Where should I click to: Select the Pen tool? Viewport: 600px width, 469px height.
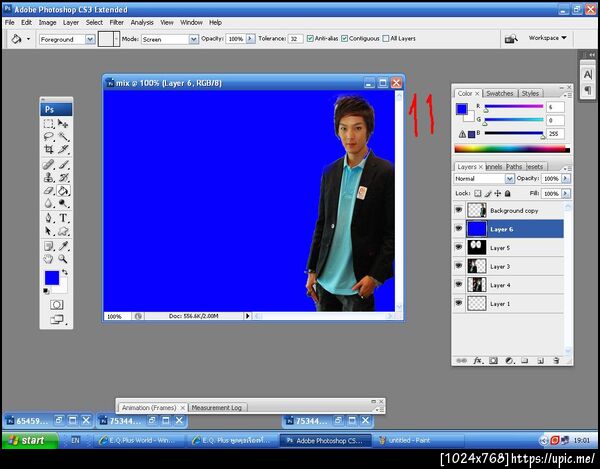[x=49, y=218]
